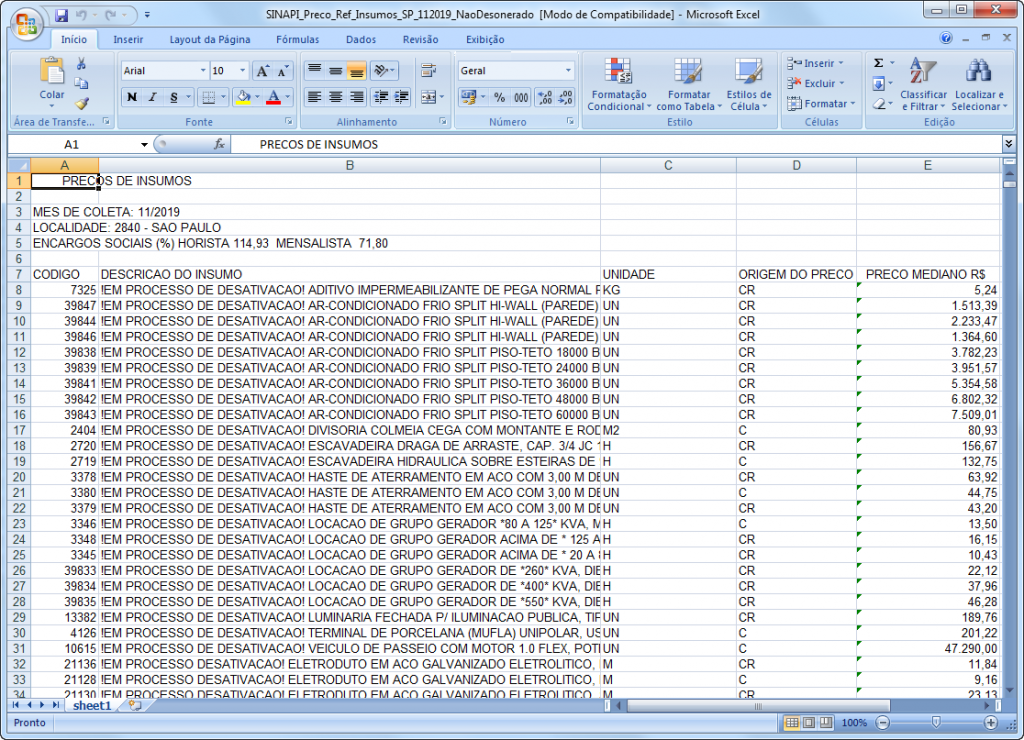This screenshot has height=740, width=1024.
Task: Increase indent of cell
Action: tap(402, 97)
